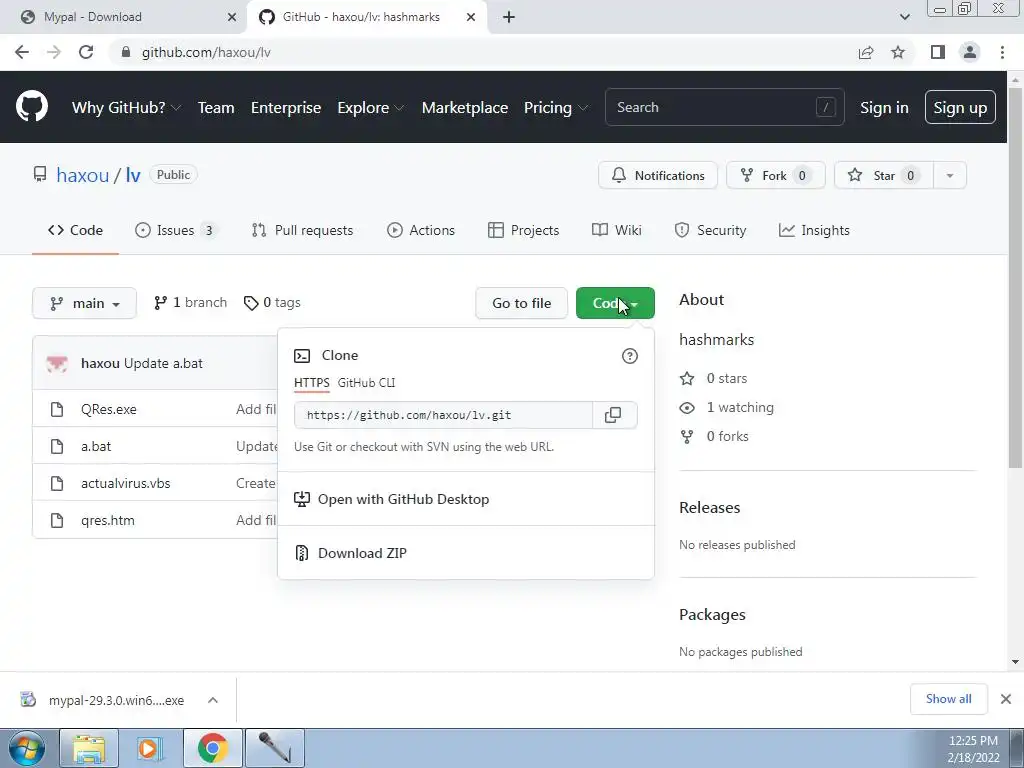The width and height of the screenshot is (1024, 768).
Task: Star the lv repository
Action: 884,176
